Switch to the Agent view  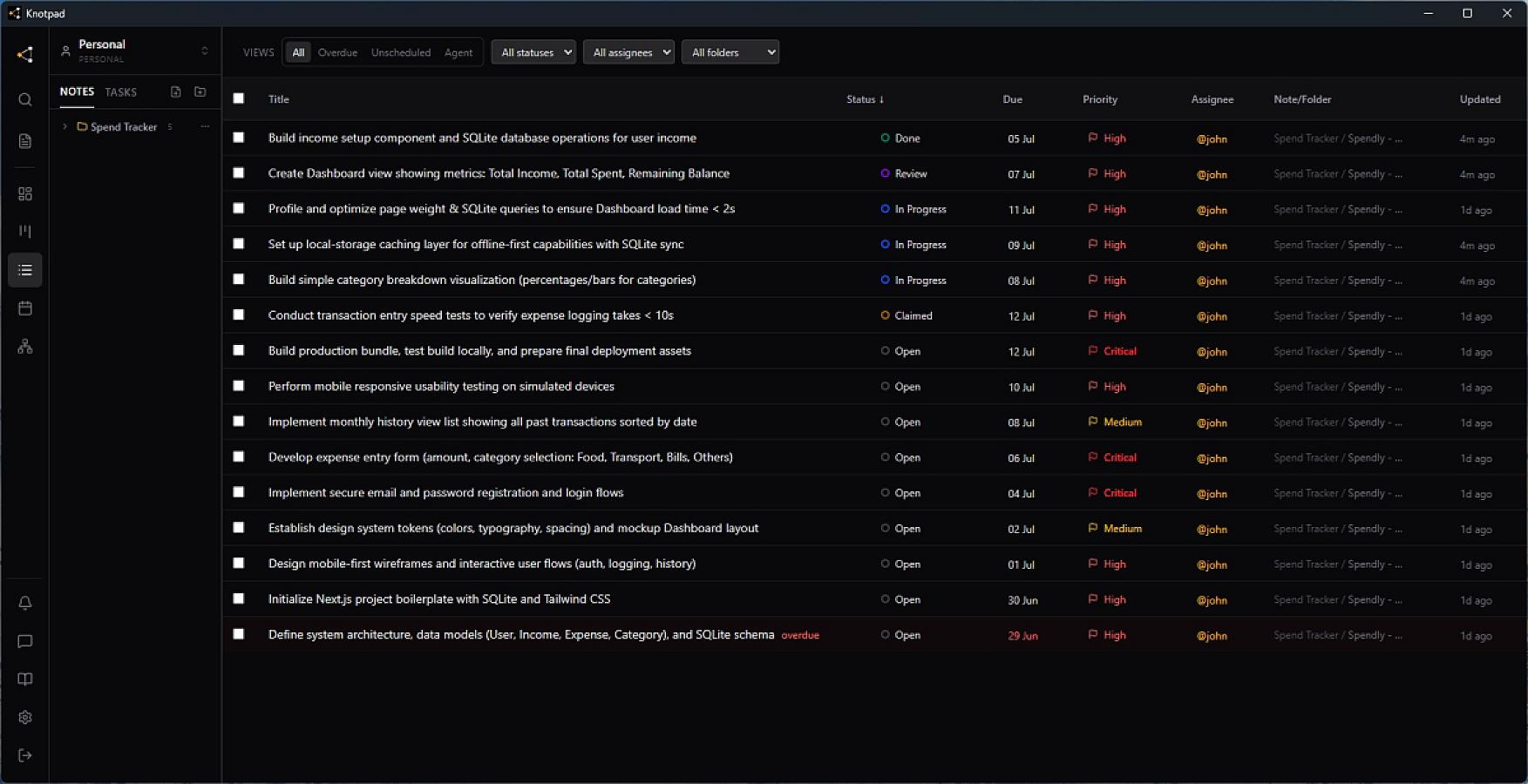(458, 52)
